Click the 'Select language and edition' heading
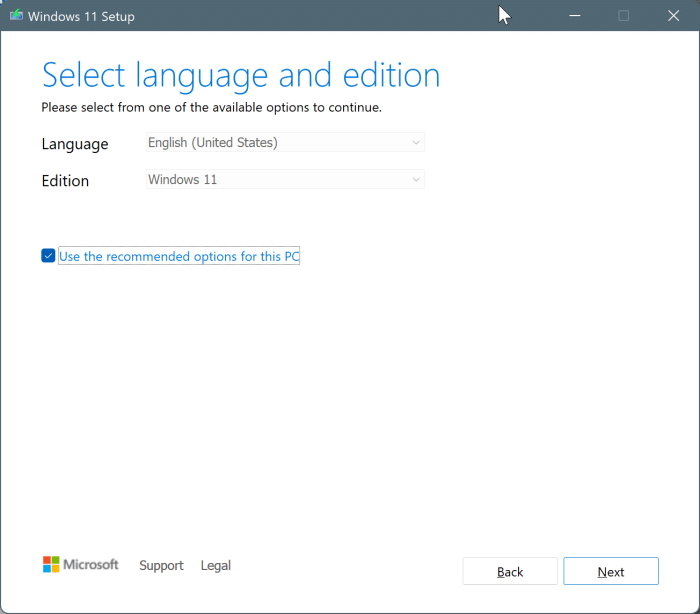700x614 pixels. 241,76
